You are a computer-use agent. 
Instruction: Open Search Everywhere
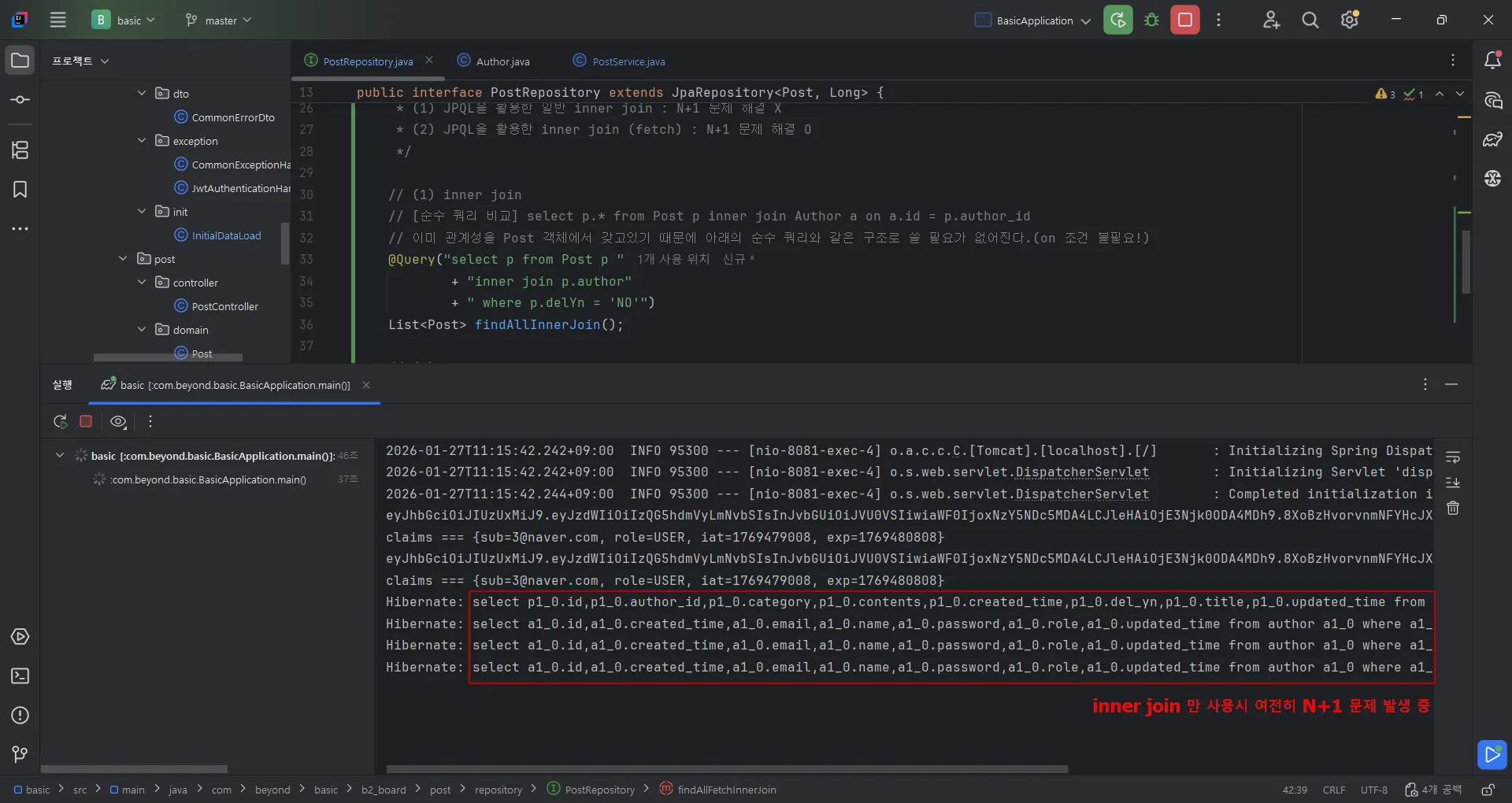[x=1310, y=20]
